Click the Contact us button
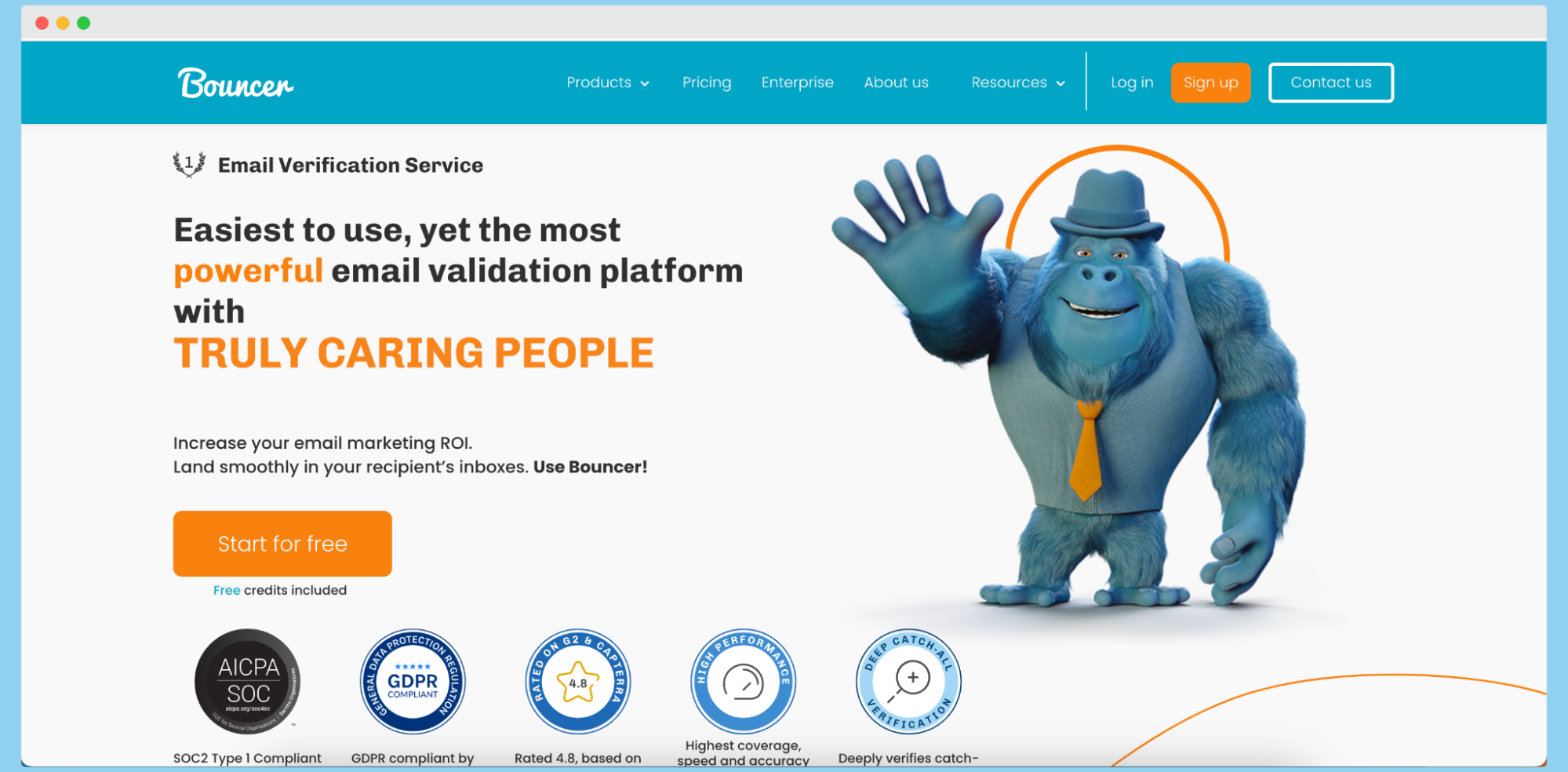The height and width of the screenshot is (772, 1568). click(x=1330, y=82)
